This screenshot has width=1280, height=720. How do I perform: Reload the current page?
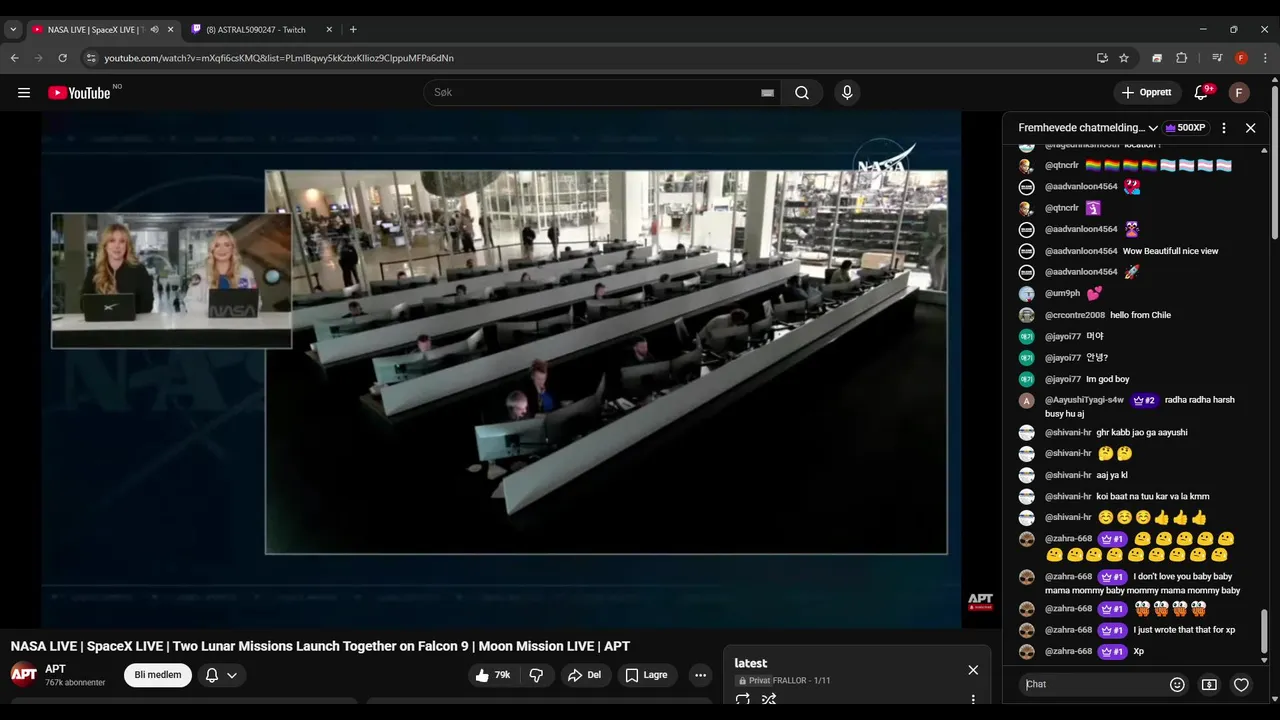62,58
